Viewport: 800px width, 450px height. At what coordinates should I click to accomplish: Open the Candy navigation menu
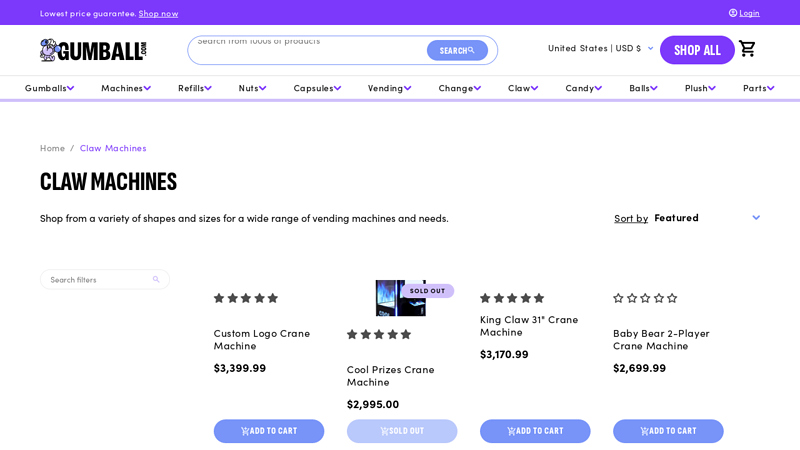[583, 88]
